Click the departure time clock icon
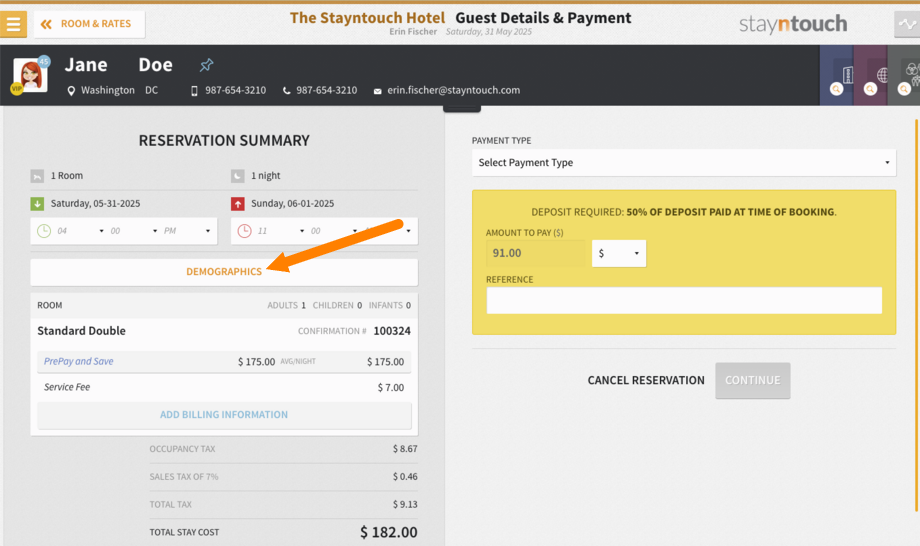This screenshot has height=546, width=920. point(245,231)
